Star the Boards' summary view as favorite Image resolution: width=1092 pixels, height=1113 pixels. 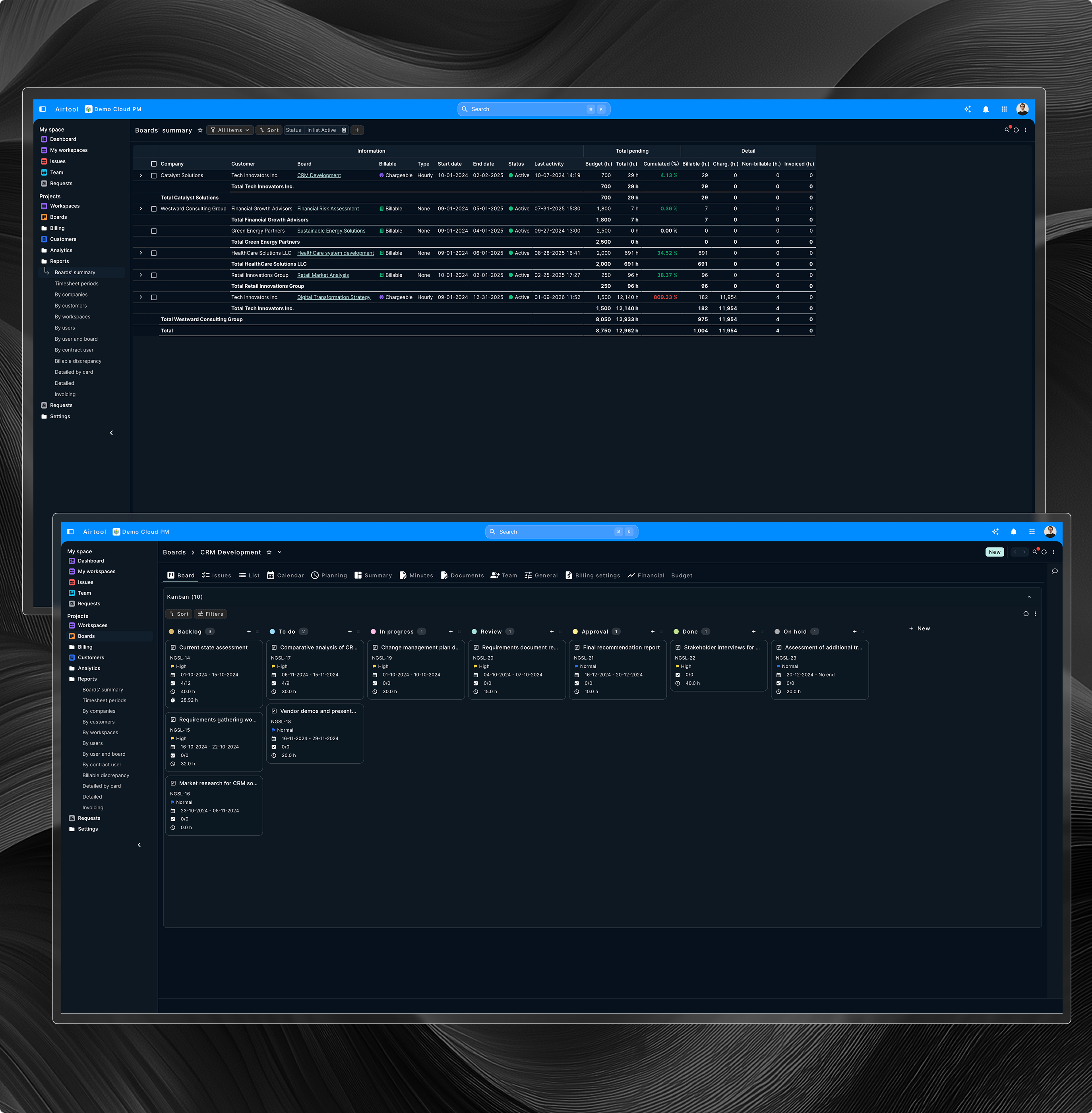pyautogui.click(x=199, y=130)
